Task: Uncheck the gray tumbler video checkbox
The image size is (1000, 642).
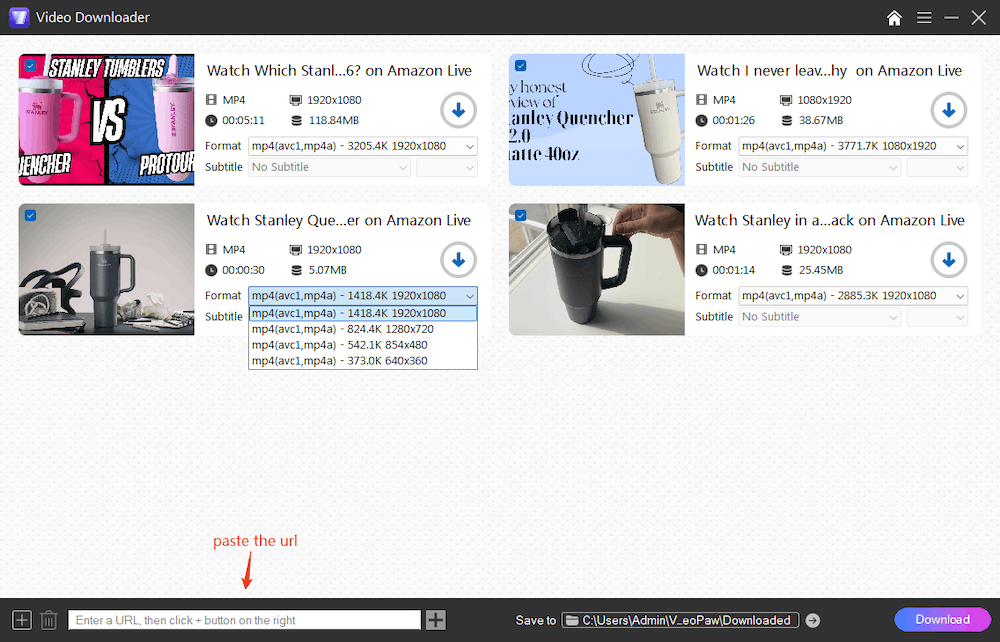Action: [30, 215]
